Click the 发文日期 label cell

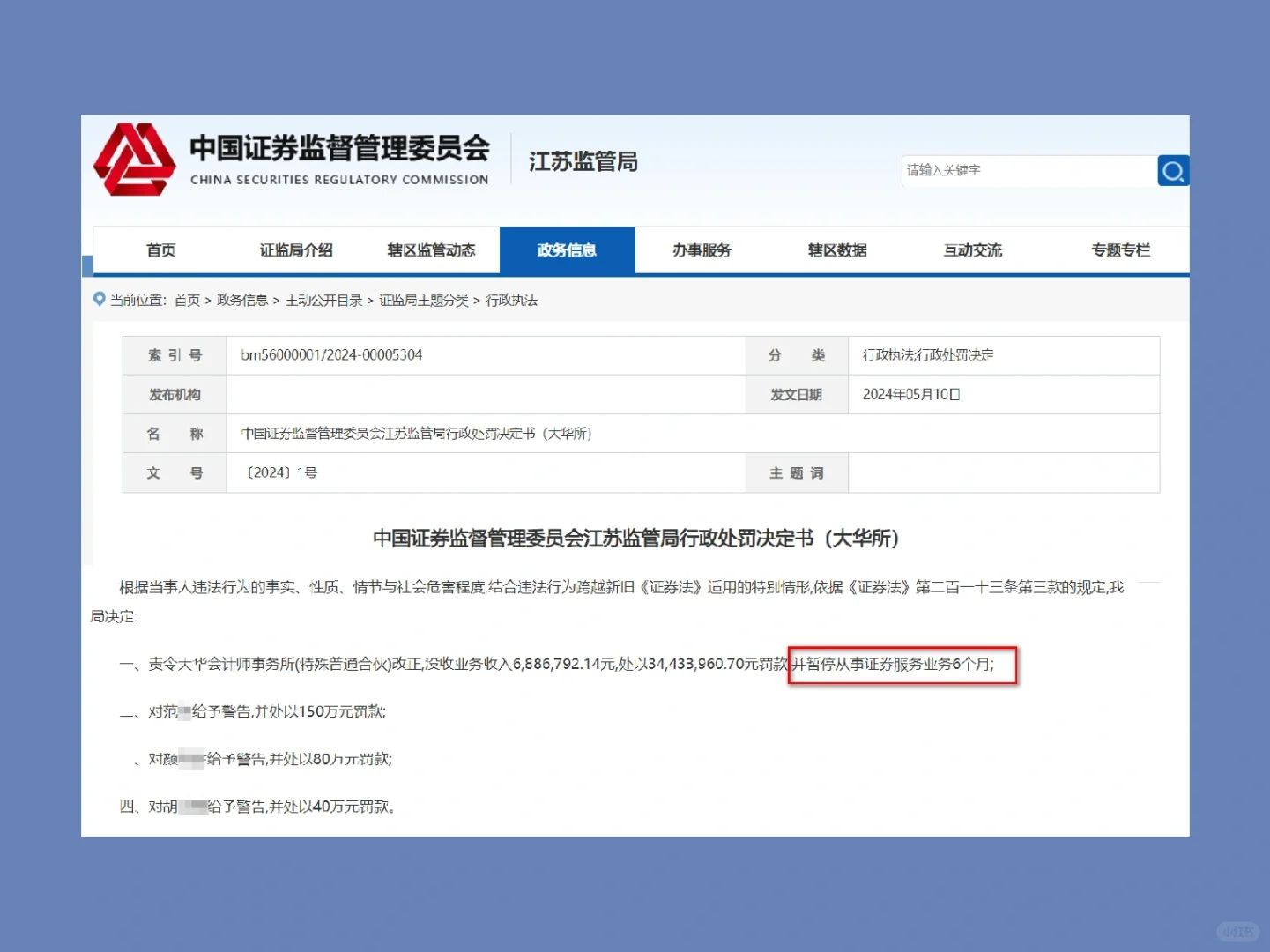pos(797,395)
